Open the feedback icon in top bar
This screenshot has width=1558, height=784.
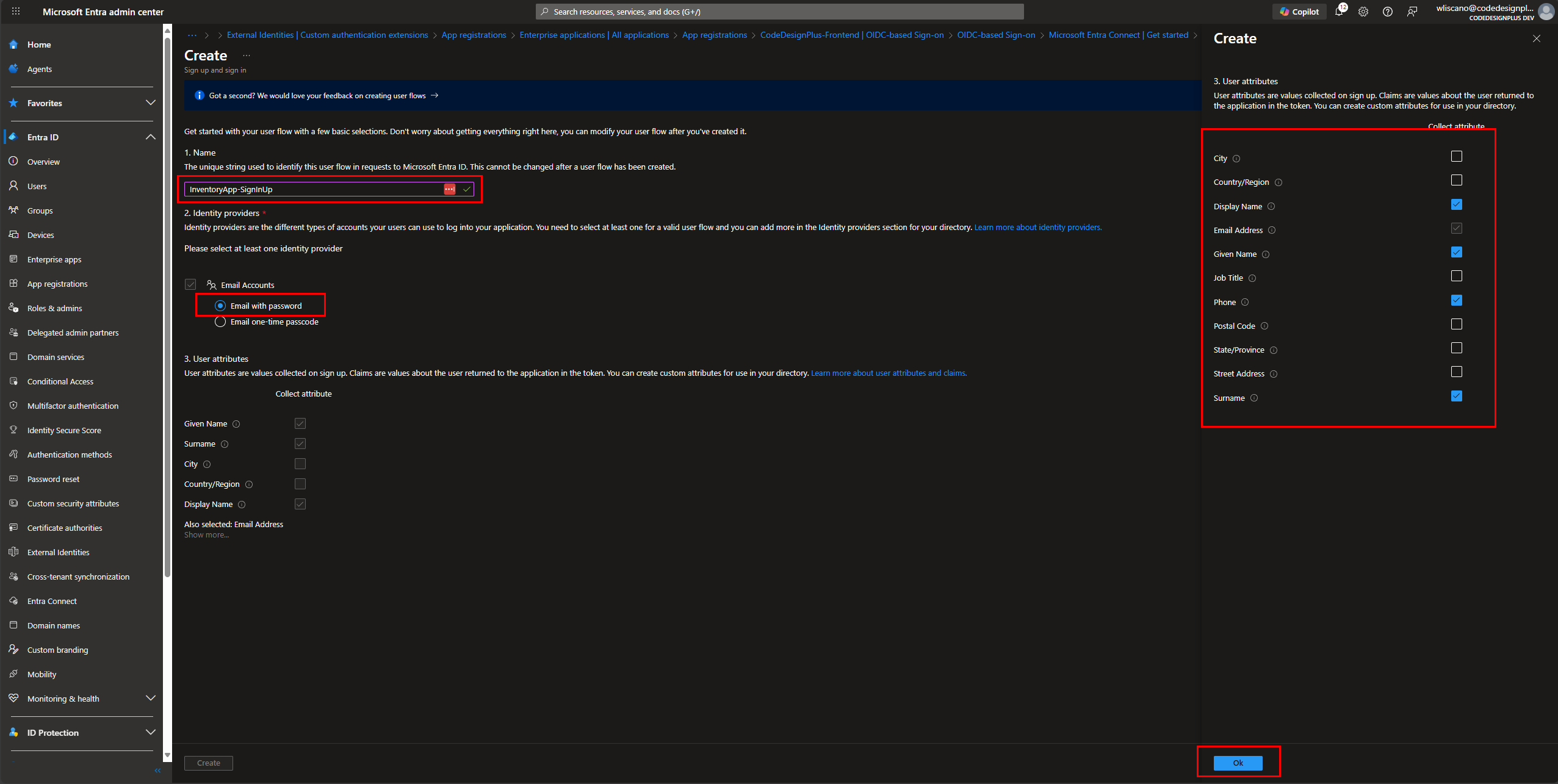coord(1412,12)
